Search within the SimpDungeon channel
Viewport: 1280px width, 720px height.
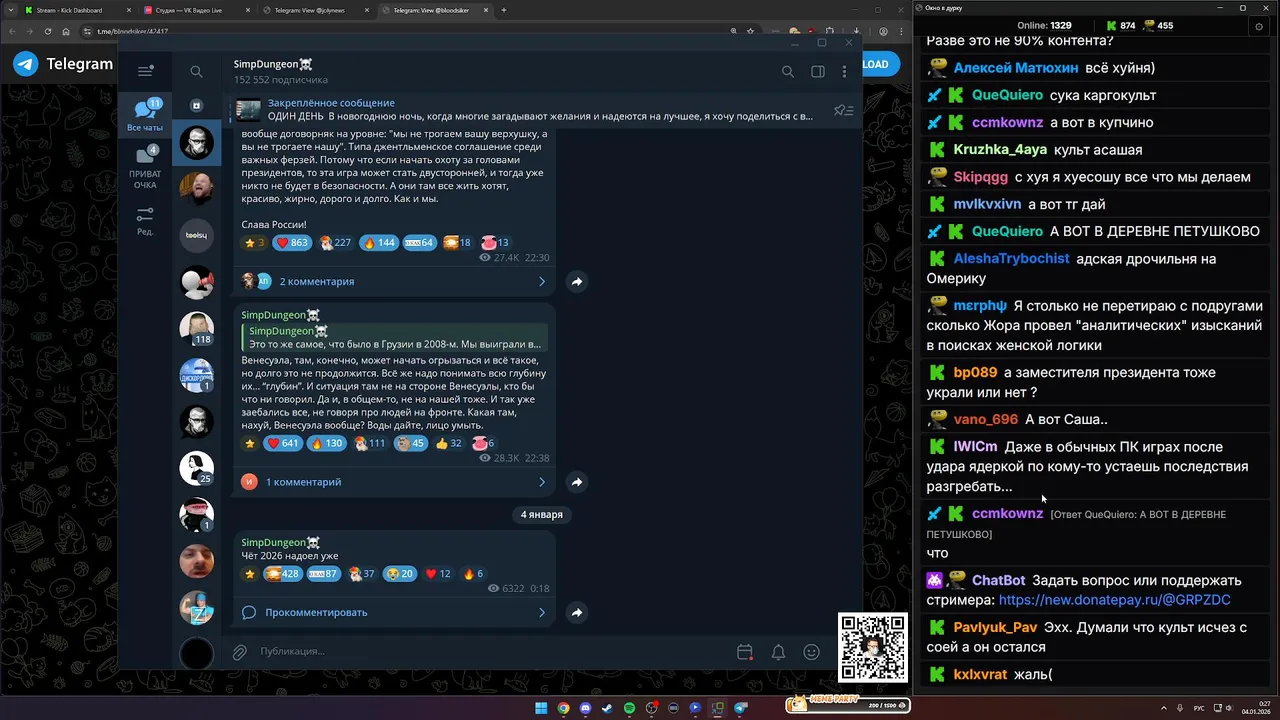click(x=788, y=71)
